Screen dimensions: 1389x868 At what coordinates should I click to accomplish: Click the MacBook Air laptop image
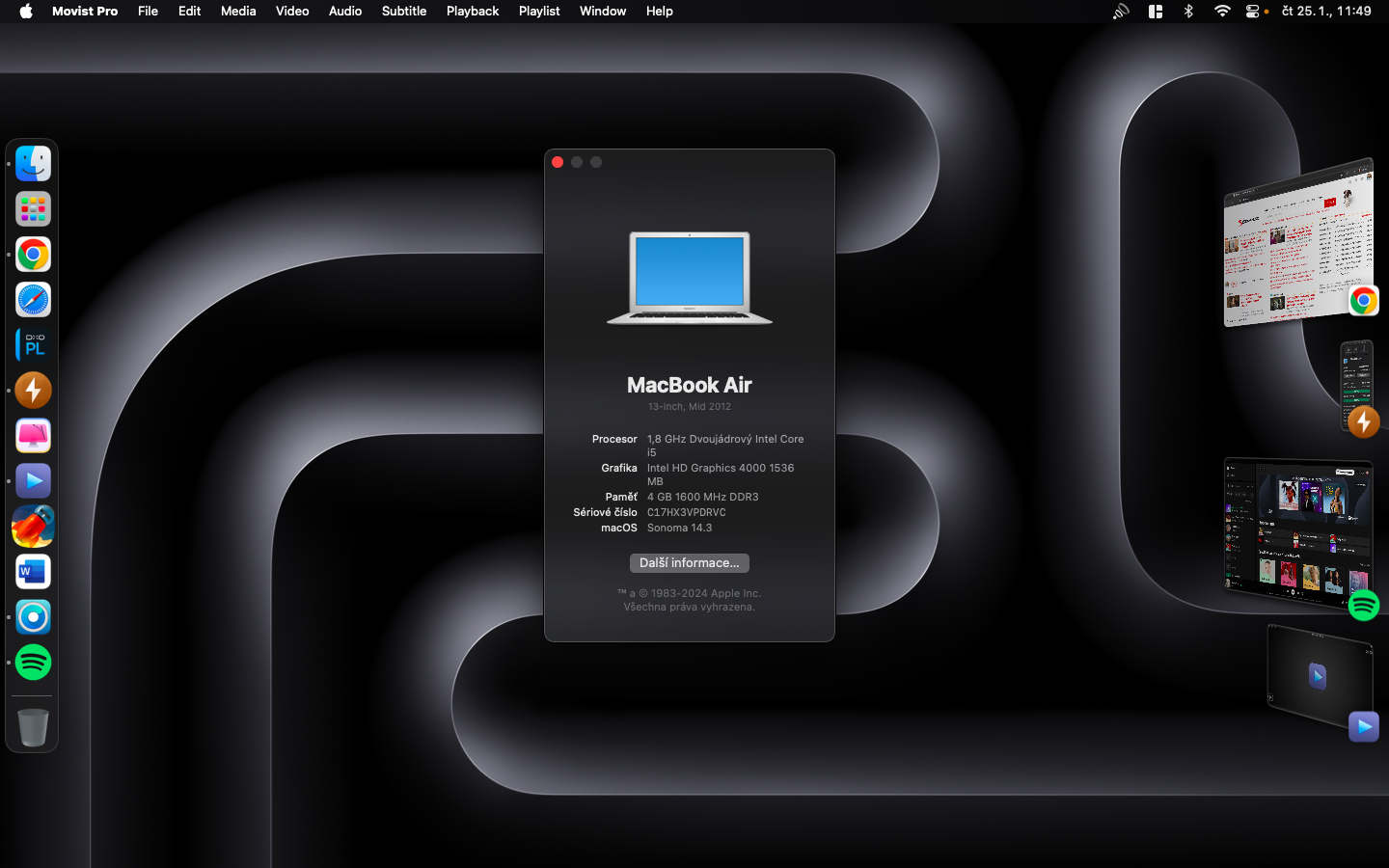(690, 278)
